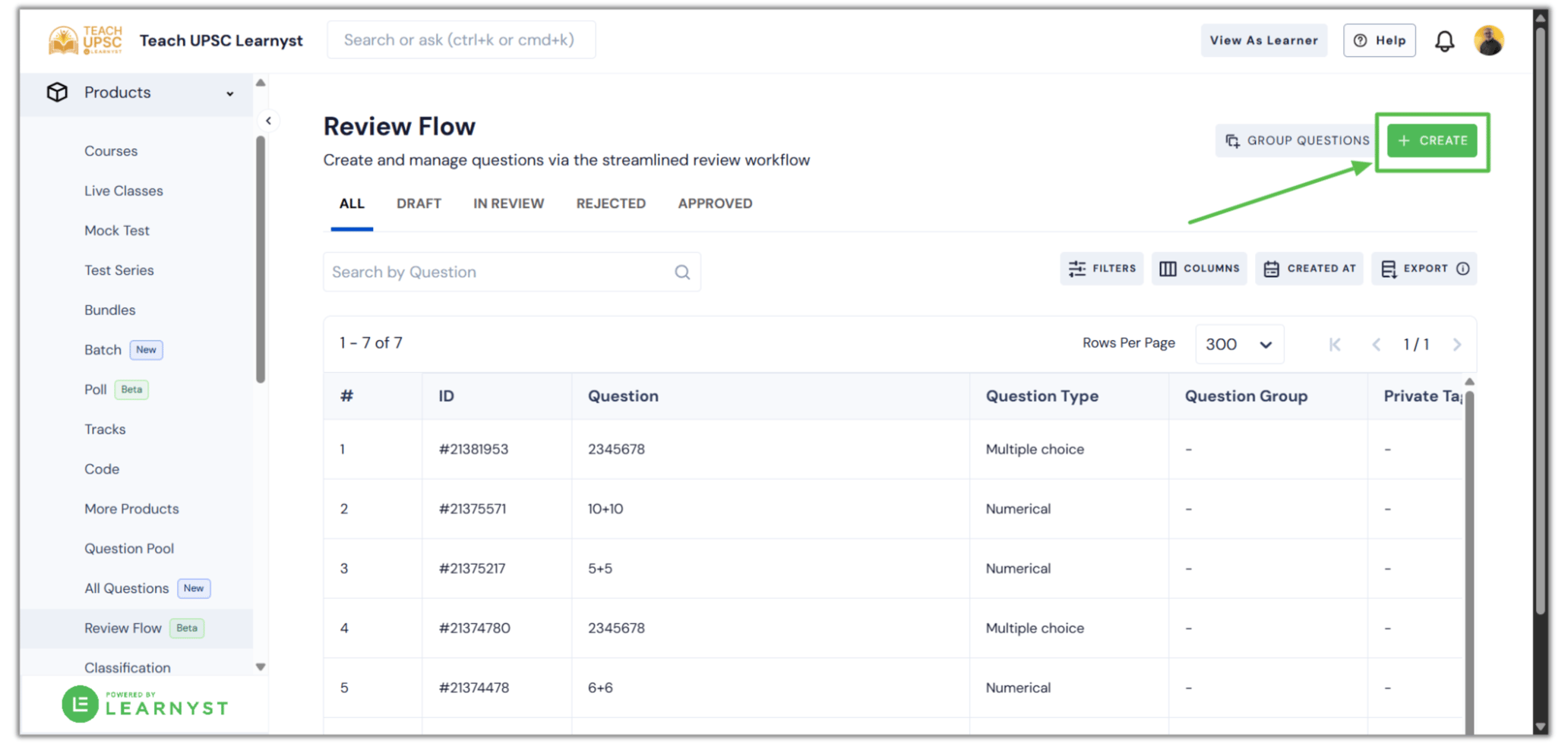Open the notifications bell
Image resolution: width=1568 pixels, height=744 pixels.
coord(1444,41)
